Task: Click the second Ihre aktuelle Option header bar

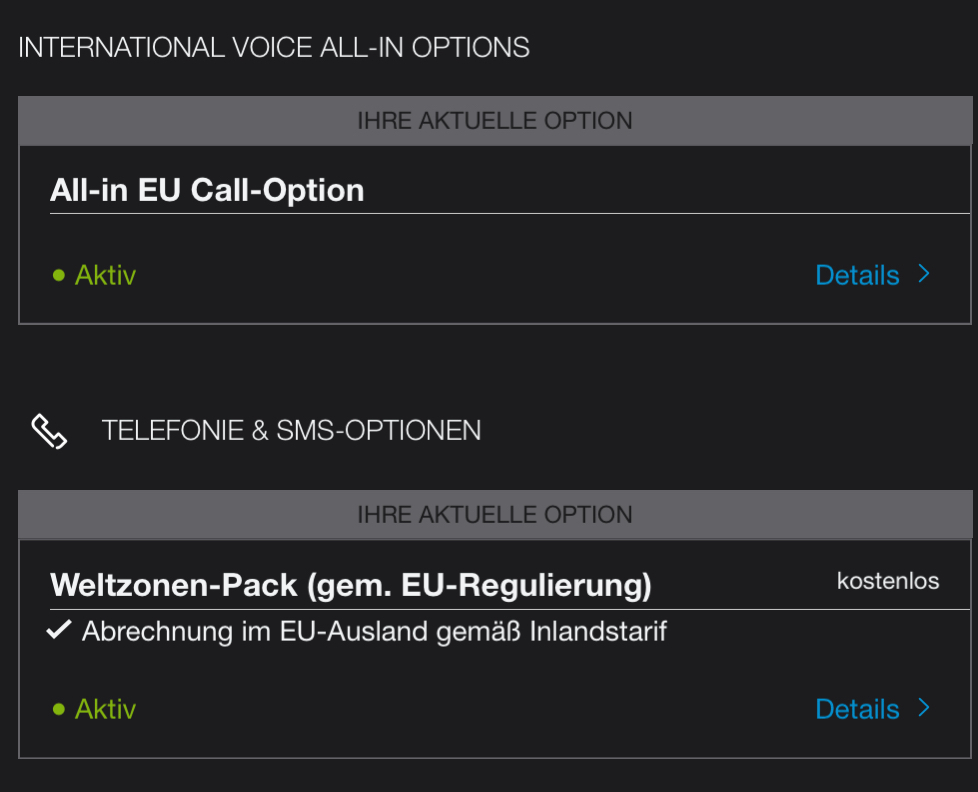Action: click(495, 514)
